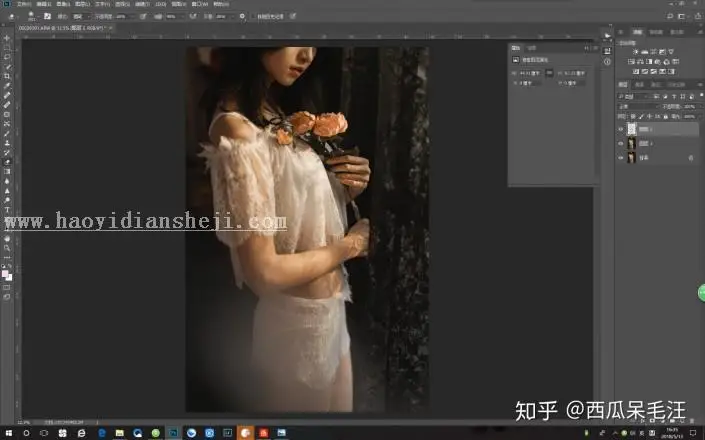This screenshot has height=440, width=705.
Task: Toggle Quick Mask mode icon
Action: [x=7, y=288]
